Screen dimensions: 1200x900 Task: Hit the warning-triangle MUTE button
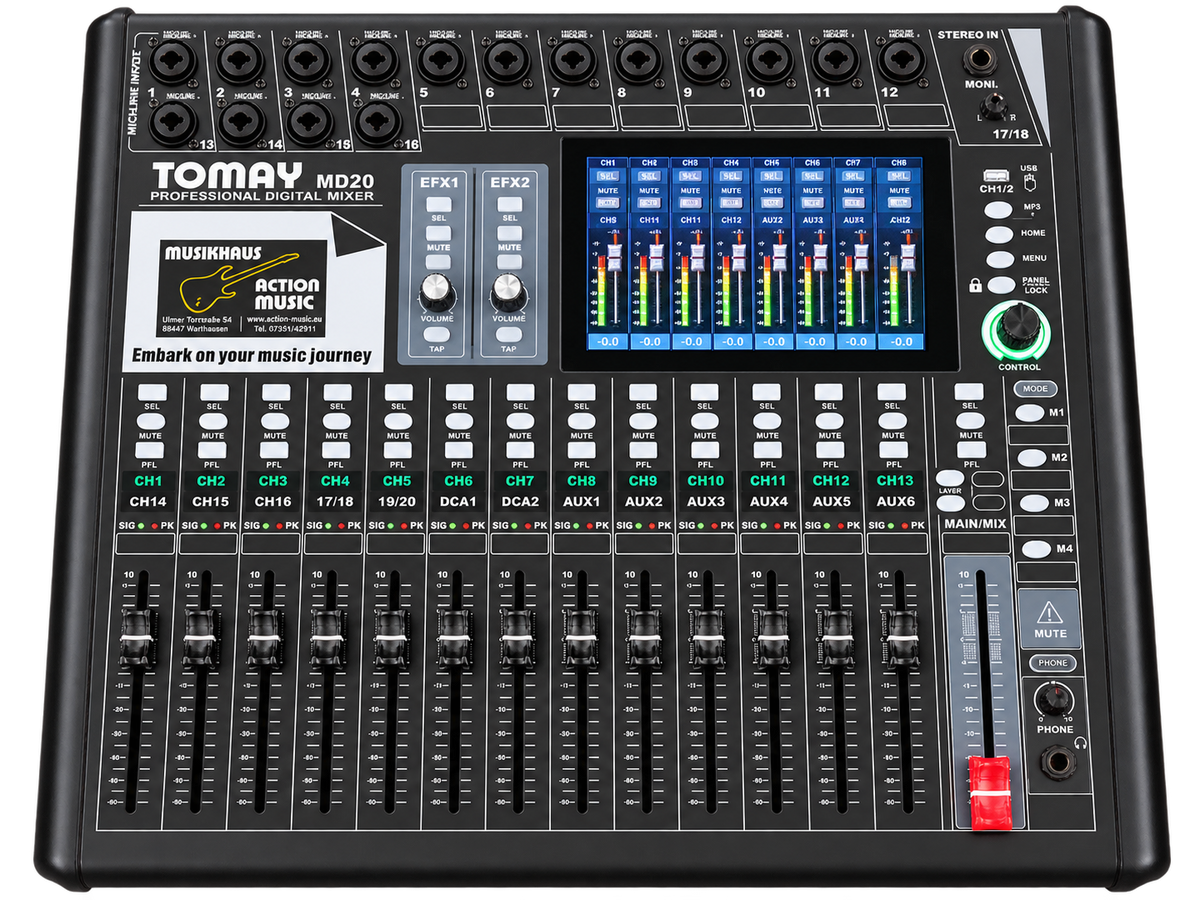click(x=1050, y=620)
